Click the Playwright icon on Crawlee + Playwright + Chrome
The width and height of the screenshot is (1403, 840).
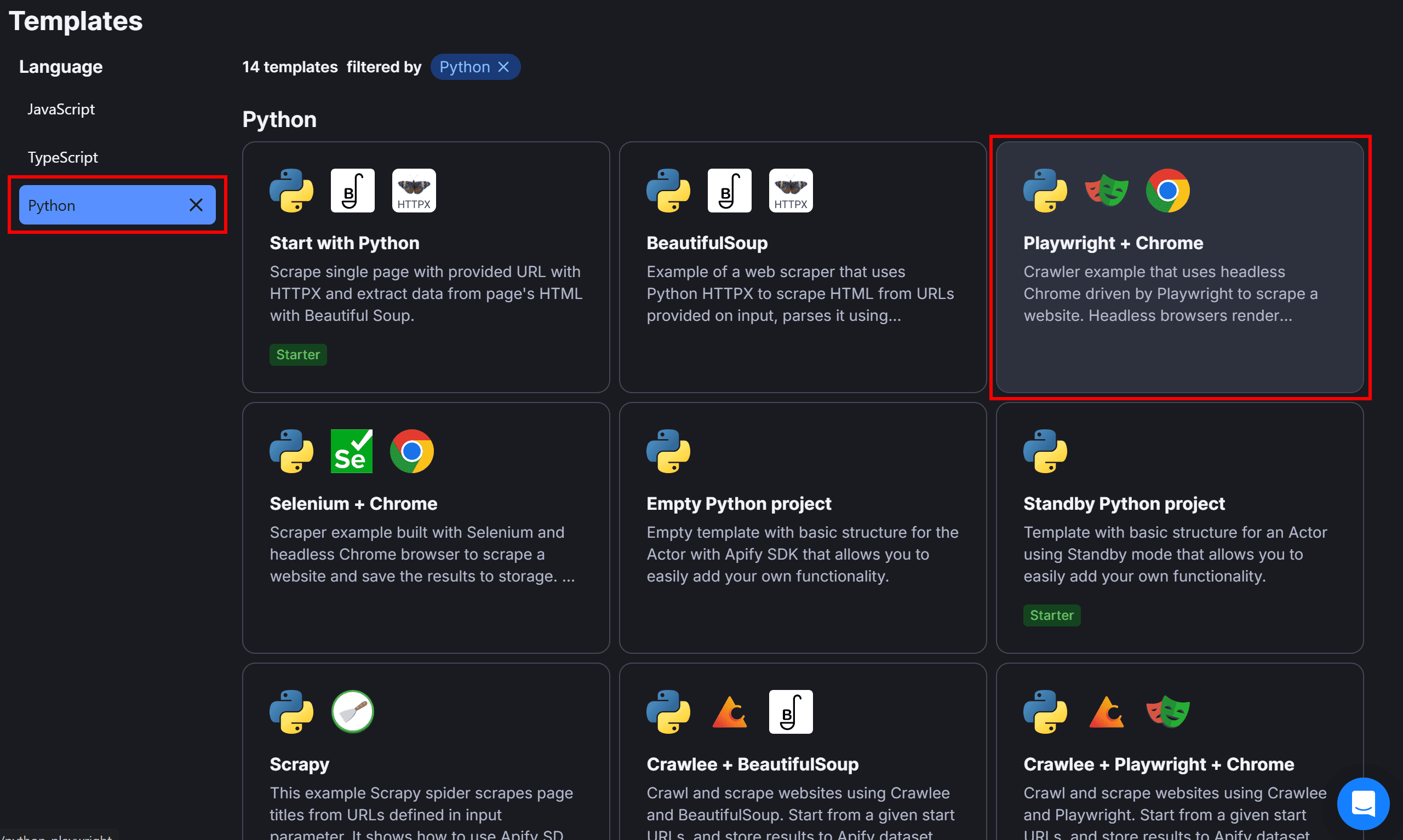tap(1168, 711)
